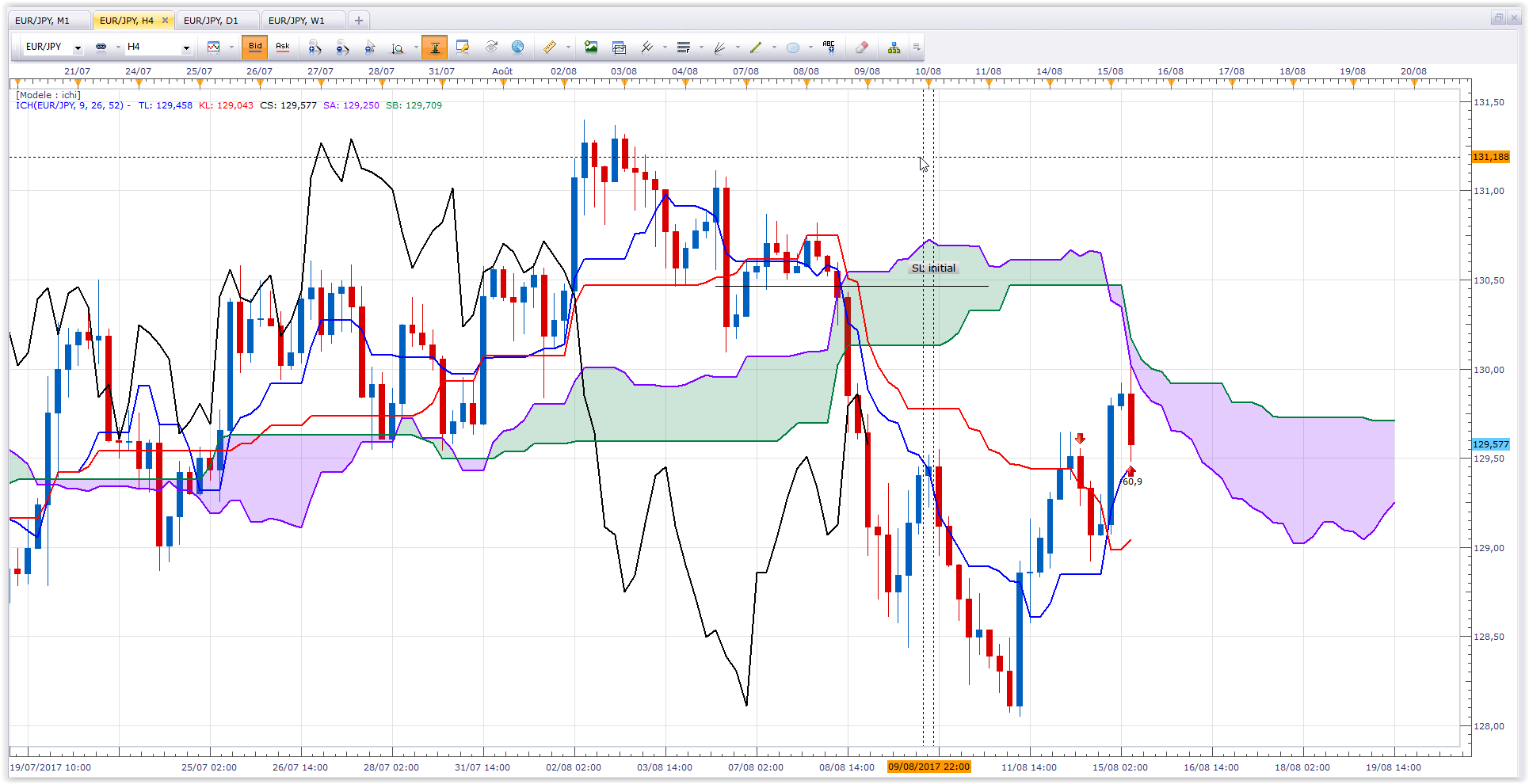The image size is (1529, 784).
Task: Close the EUR/JPY, H4 tab
Action: pyautogui.click(x=166, y=21)
